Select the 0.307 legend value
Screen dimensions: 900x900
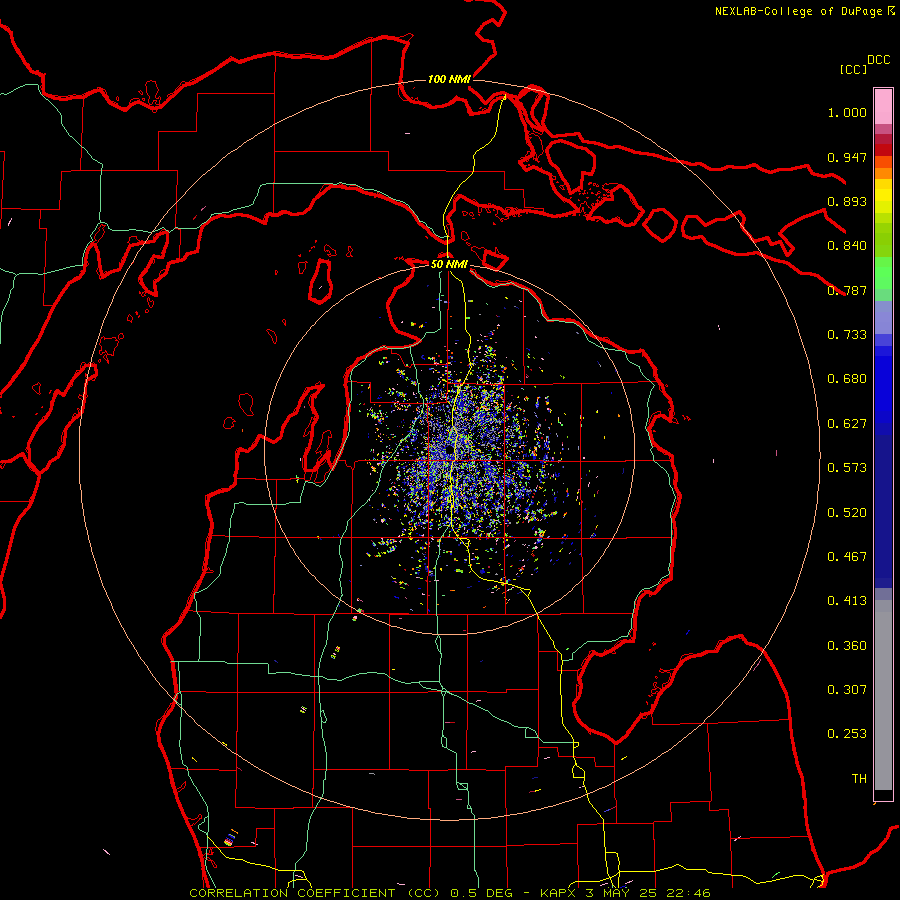pyautogui.click(x=847, y=690)
